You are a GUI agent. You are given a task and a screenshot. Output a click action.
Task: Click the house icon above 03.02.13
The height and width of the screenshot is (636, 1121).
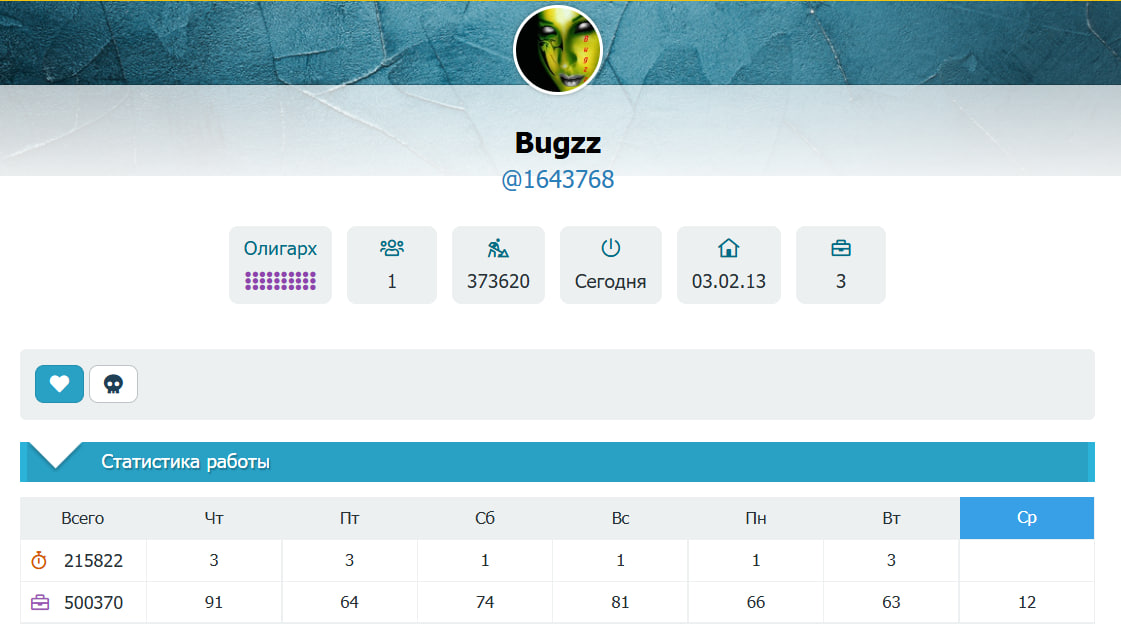pos(728,248)
